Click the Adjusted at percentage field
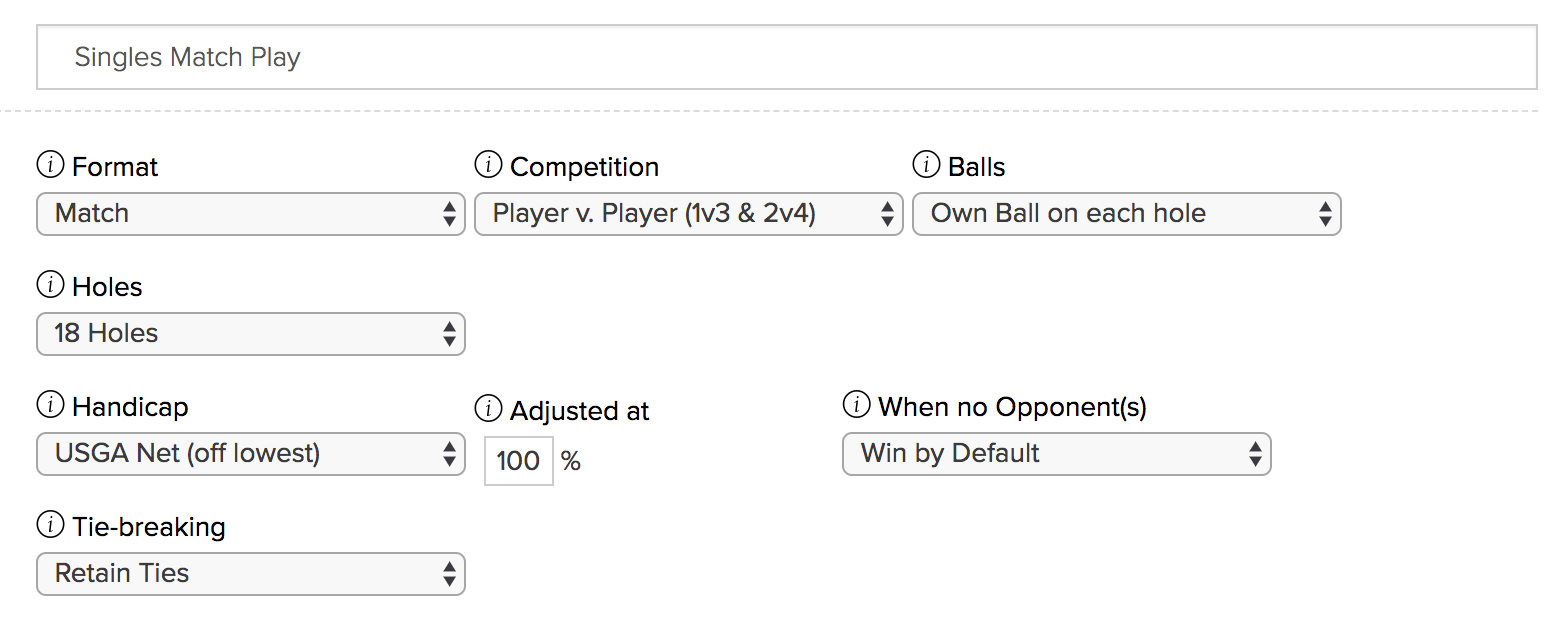Screen dimensions: 1554x622 pos(518,461)
